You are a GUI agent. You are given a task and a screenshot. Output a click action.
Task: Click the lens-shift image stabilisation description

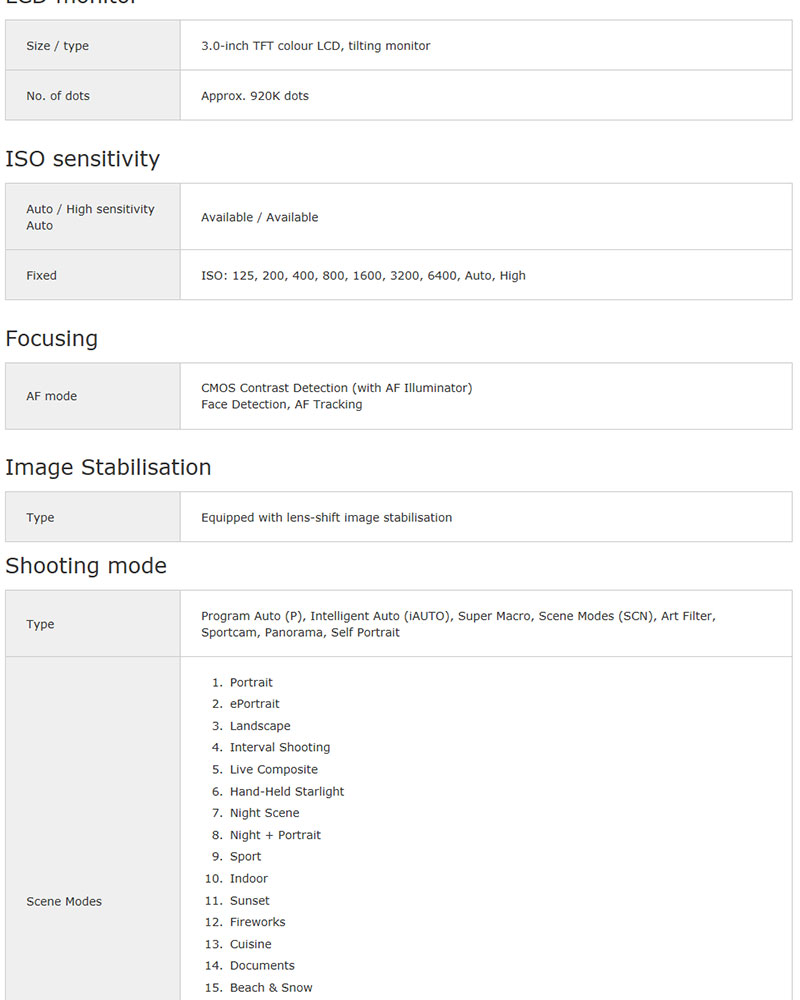[x=326, y=518]
